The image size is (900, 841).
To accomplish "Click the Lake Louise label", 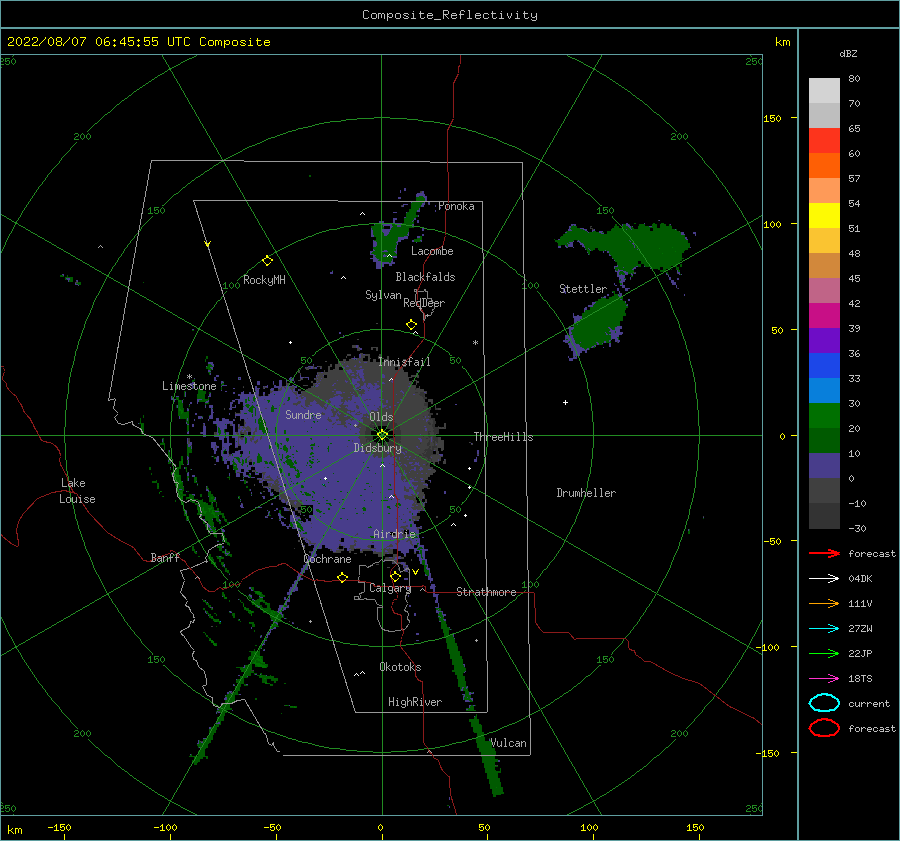I will [x=77, y=491].
